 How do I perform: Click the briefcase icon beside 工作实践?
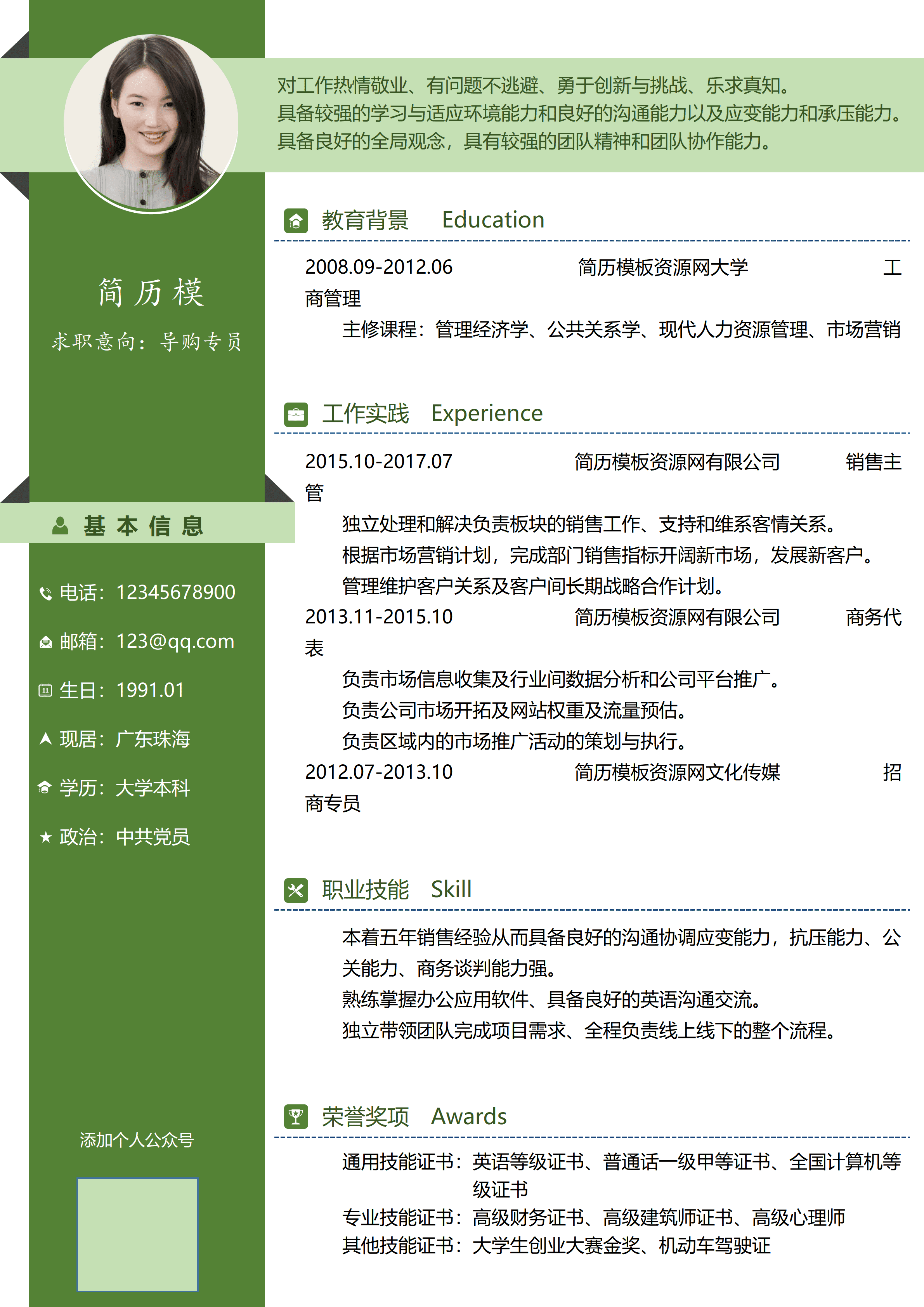296,414
